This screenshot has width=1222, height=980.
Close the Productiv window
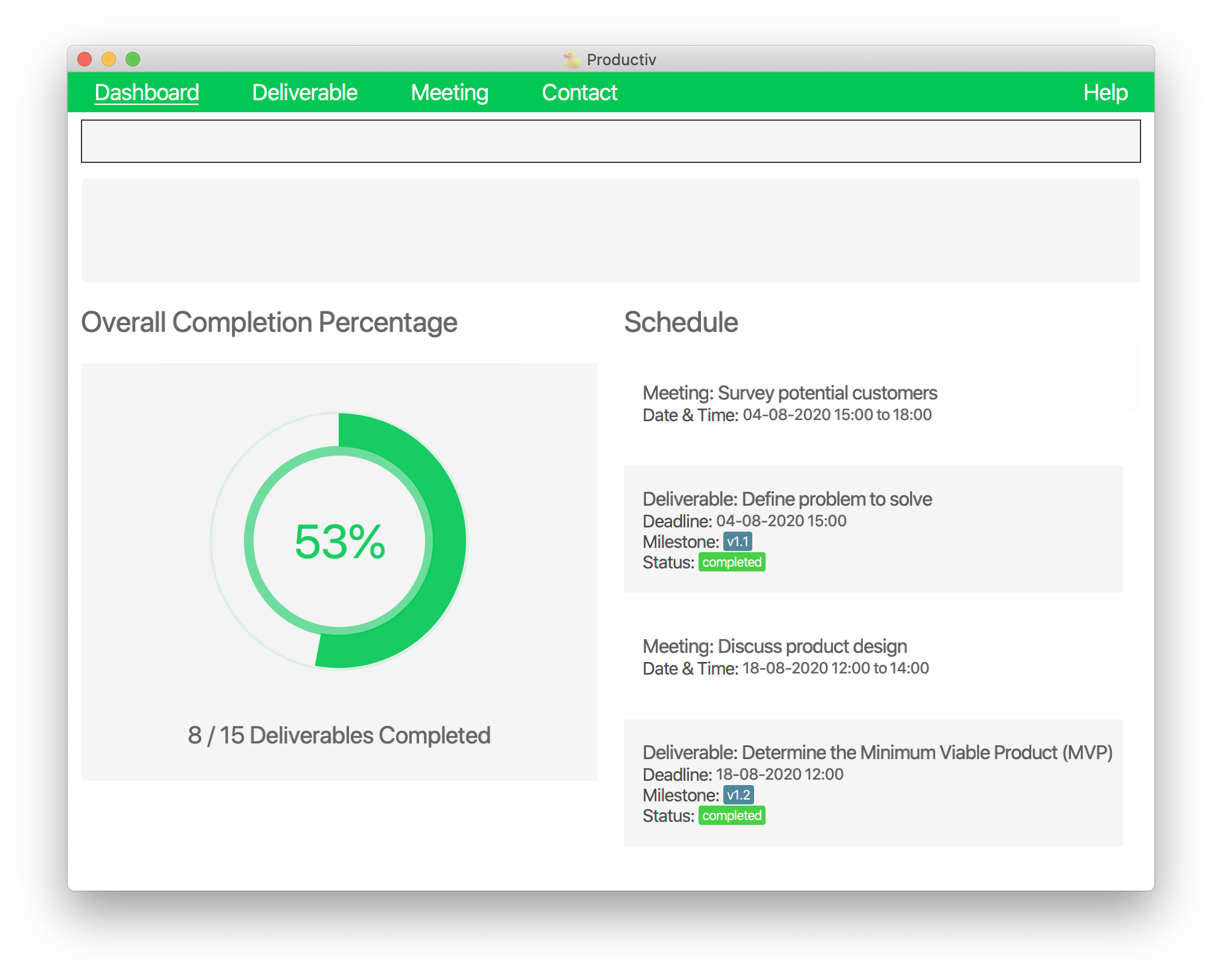tap(85, 59)
